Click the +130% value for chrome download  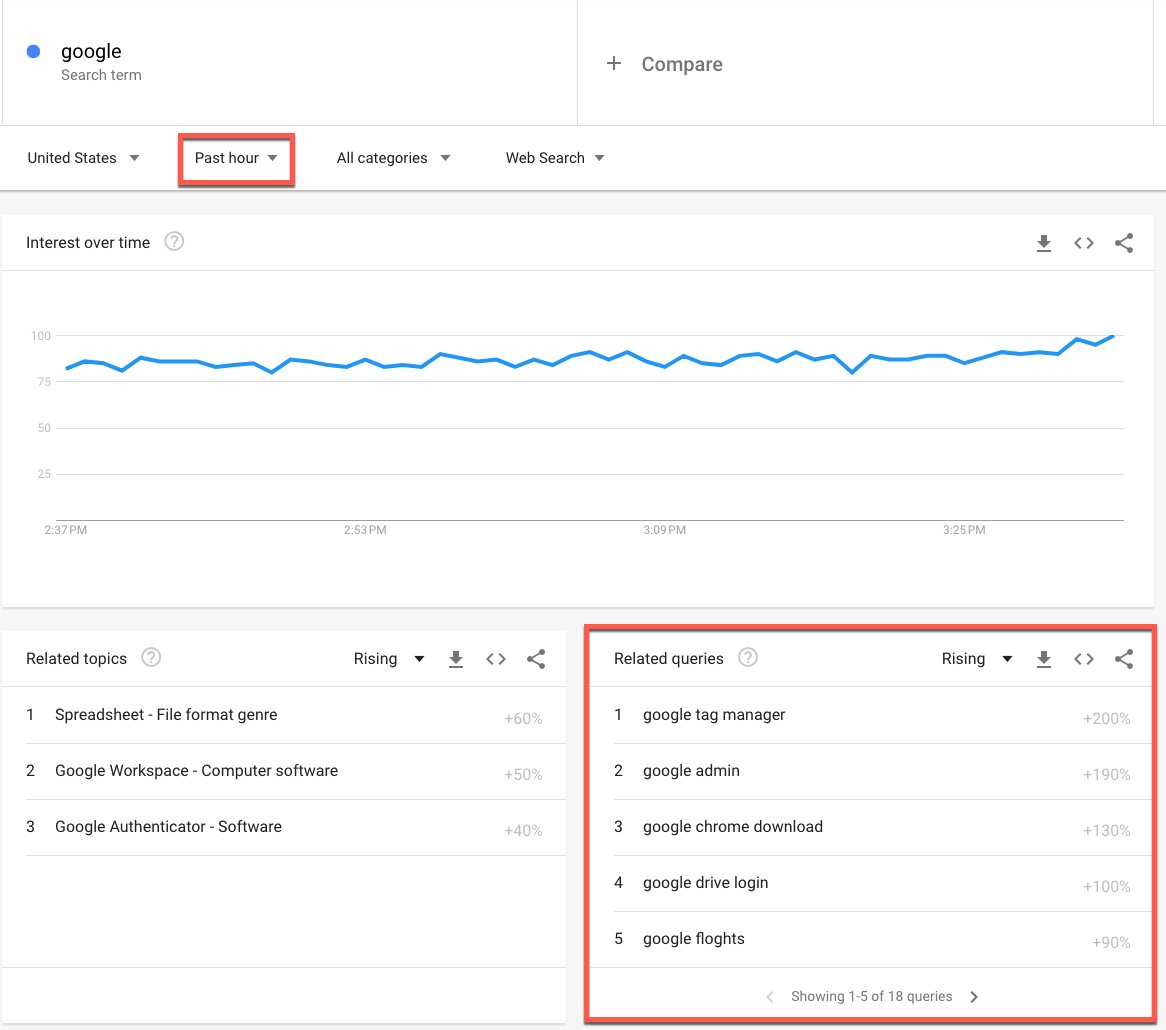1107,830
